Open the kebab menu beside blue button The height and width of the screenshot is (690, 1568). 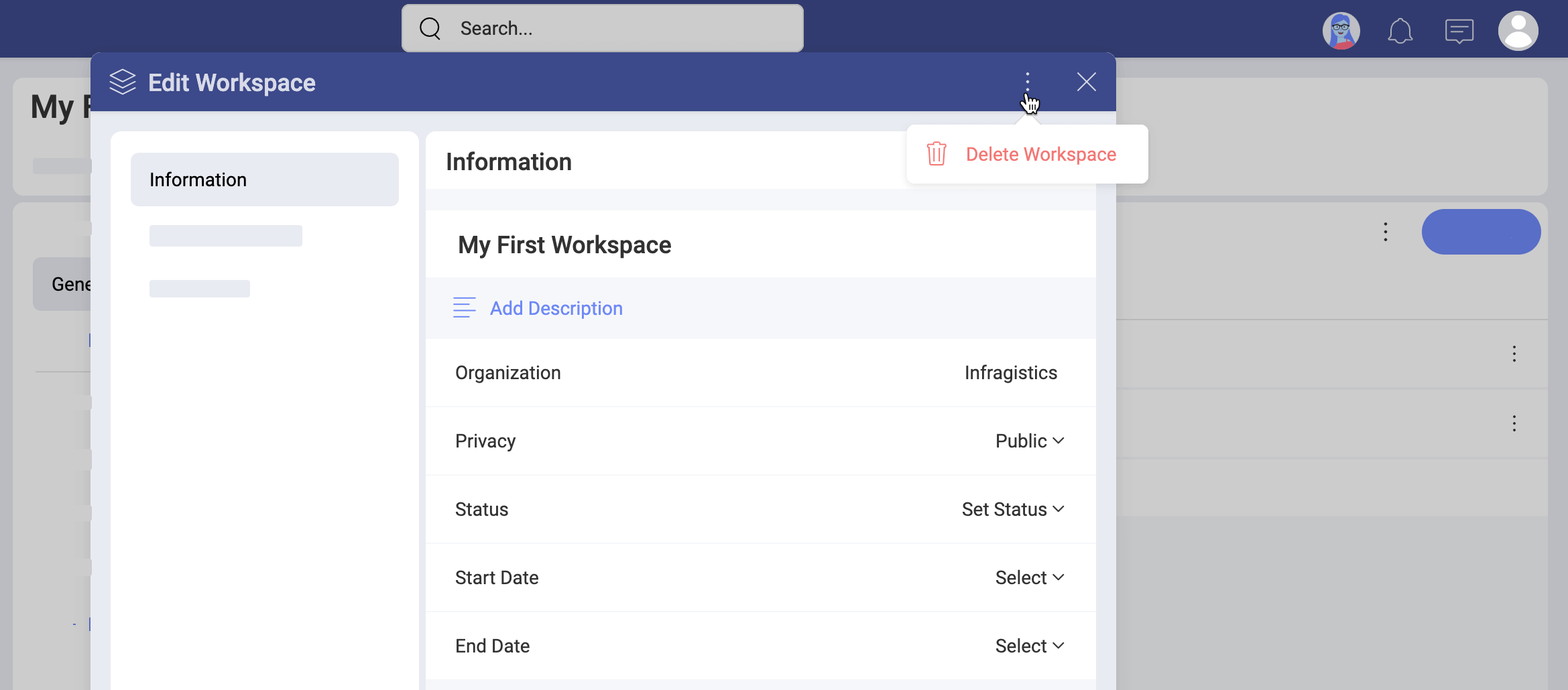pyautogui.click(x=1385, y=232)
